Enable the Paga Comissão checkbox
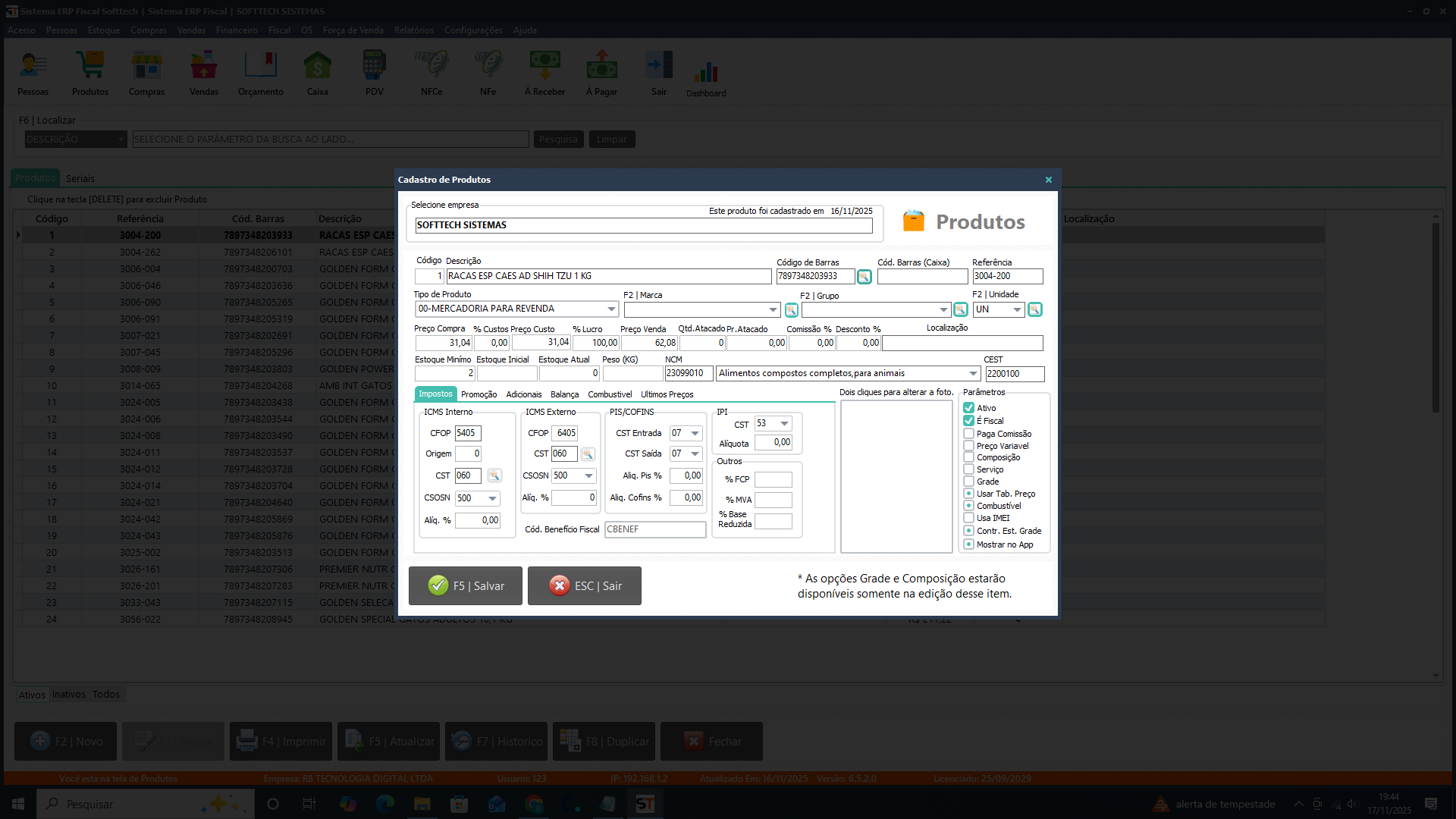Screen dimensions: 1456x819 coord(968,434)
